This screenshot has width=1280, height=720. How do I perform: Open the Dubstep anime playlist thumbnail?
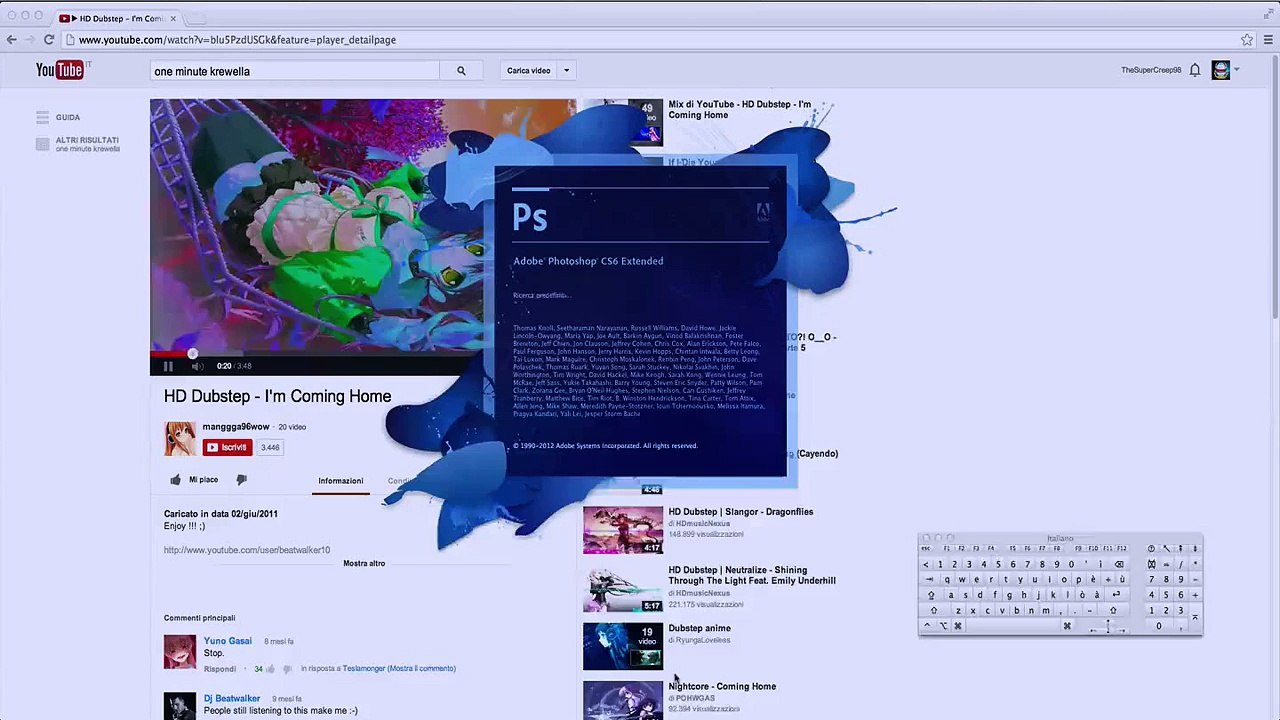623,646
